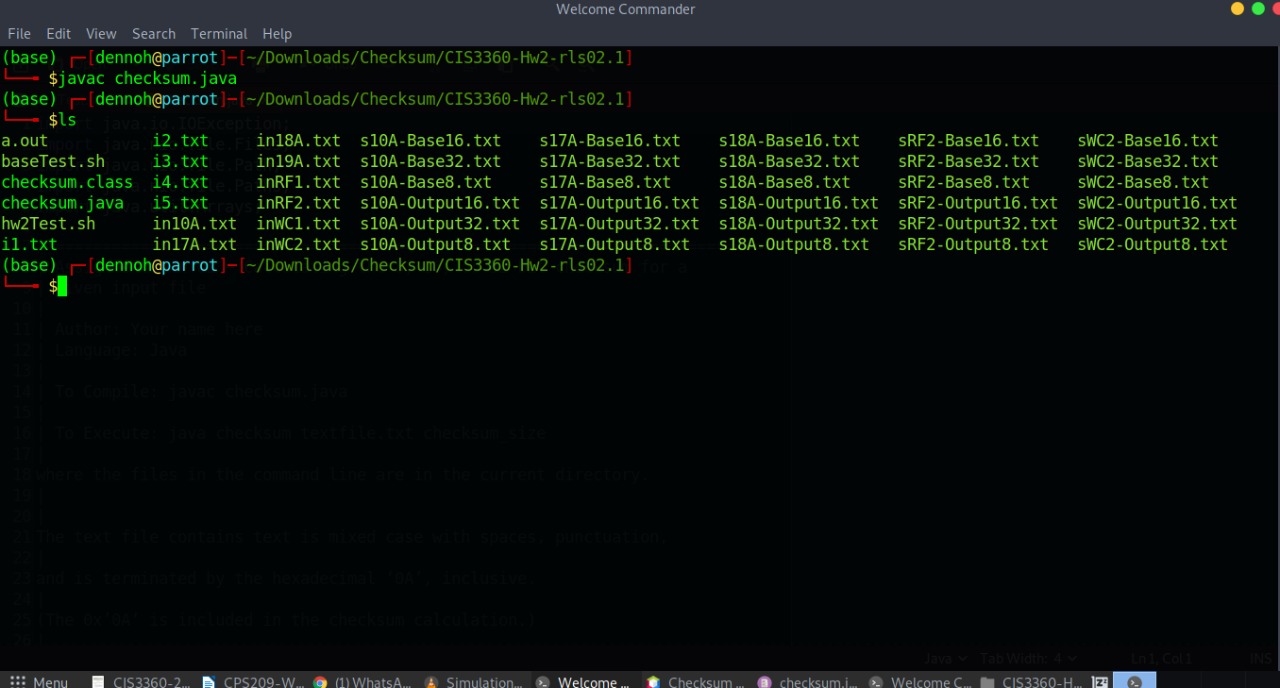Open the system Menu launcher in taskbar
The height and width of the screenshot is (688, 1280).
point(39,682)
